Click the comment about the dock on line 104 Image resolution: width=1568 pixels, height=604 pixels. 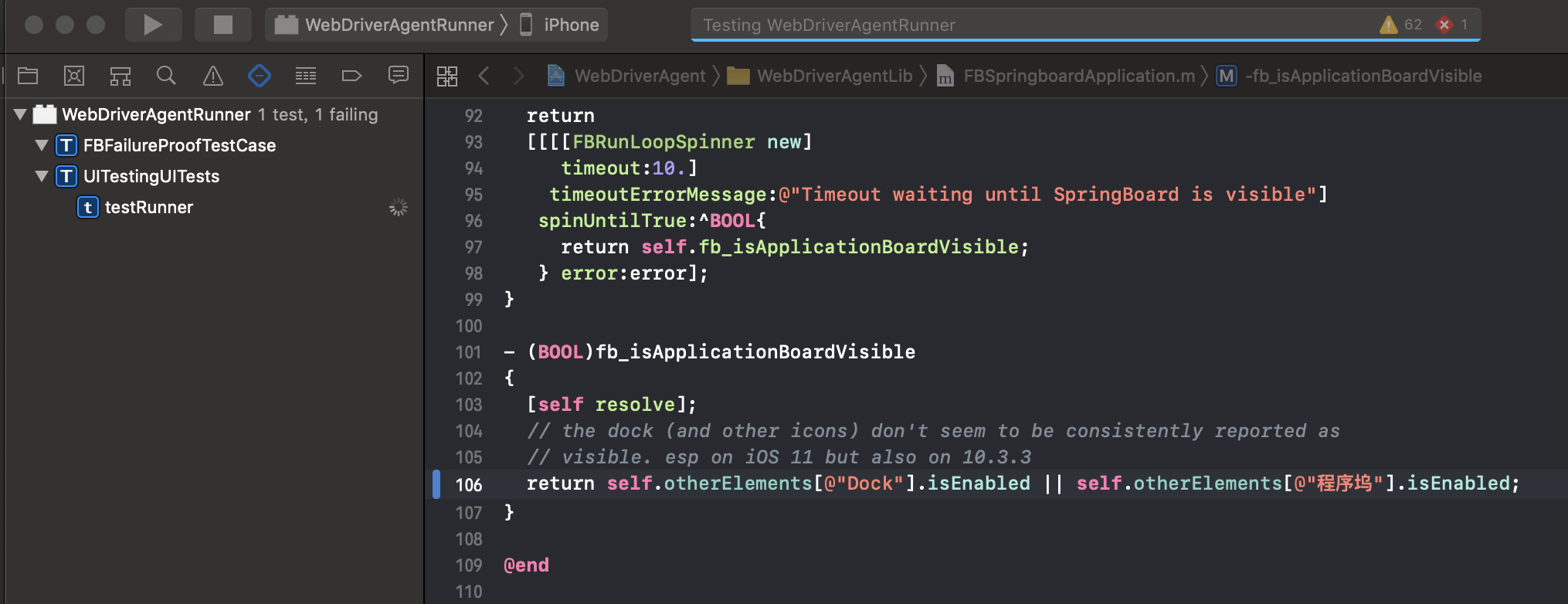tap(933, 431)
